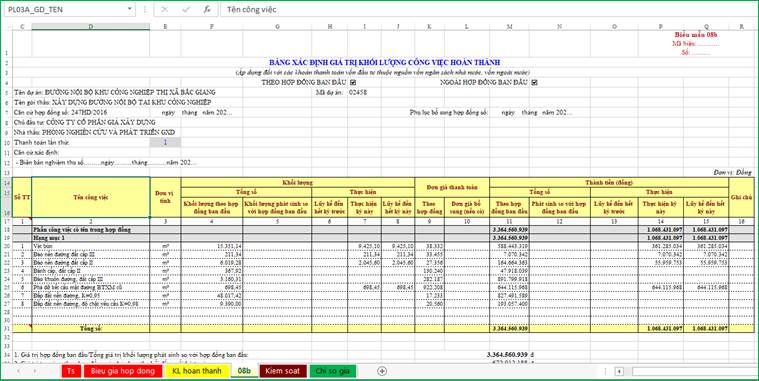Click next sheet navigation arrow
The height and width of the screenshot is (381, 759).
tap(34, 371)
